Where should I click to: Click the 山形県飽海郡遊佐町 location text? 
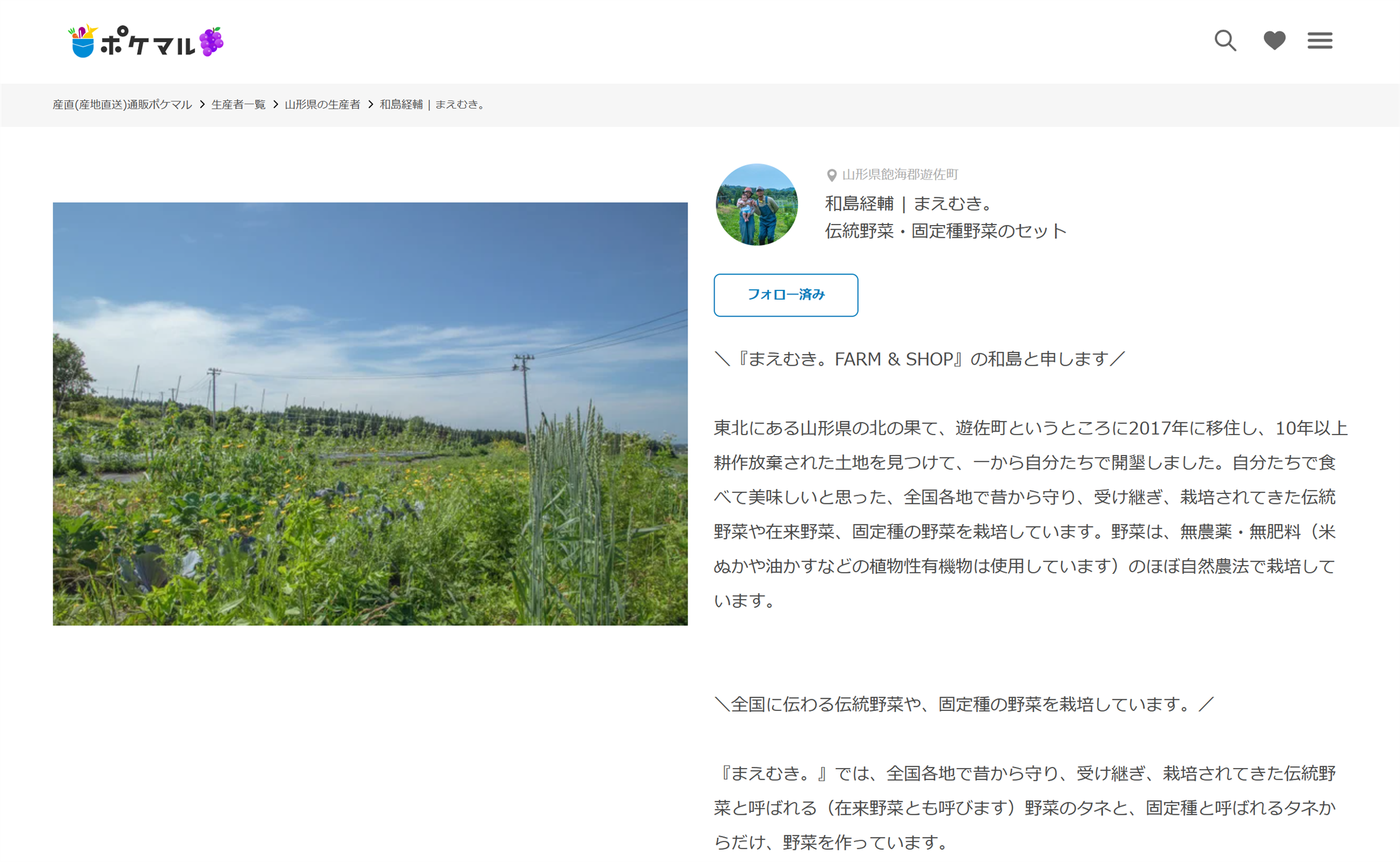tap(900, 174)
